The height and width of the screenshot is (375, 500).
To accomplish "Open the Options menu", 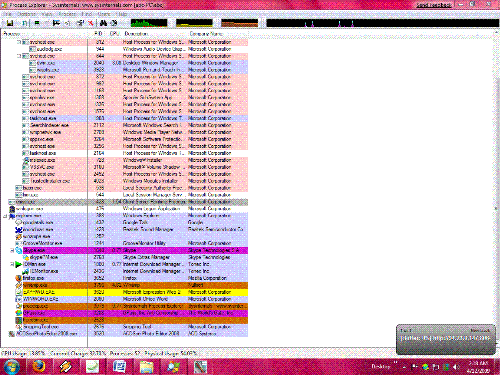I will [27, 14].
